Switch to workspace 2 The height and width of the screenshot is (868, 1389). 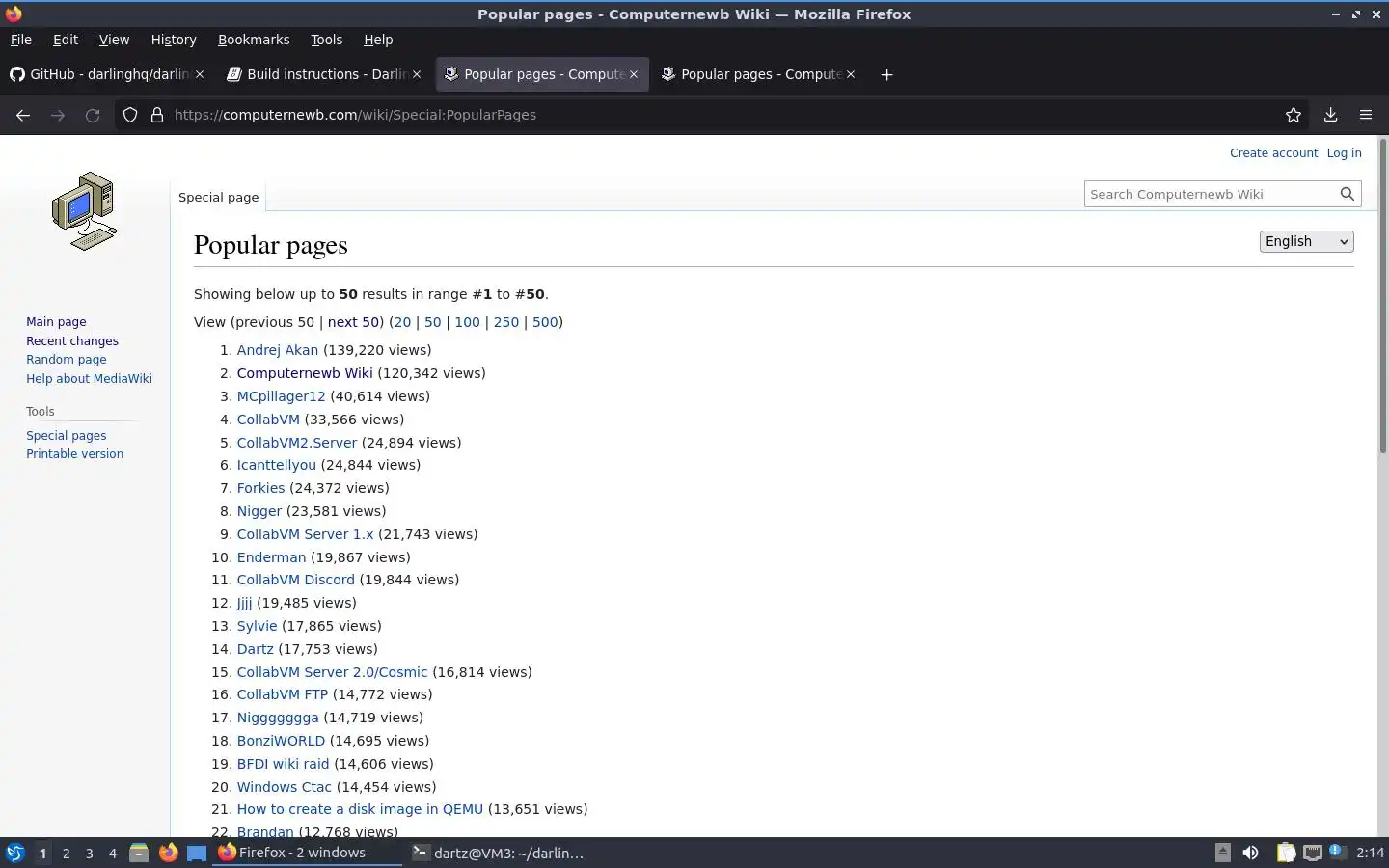[x=66, y=854]
